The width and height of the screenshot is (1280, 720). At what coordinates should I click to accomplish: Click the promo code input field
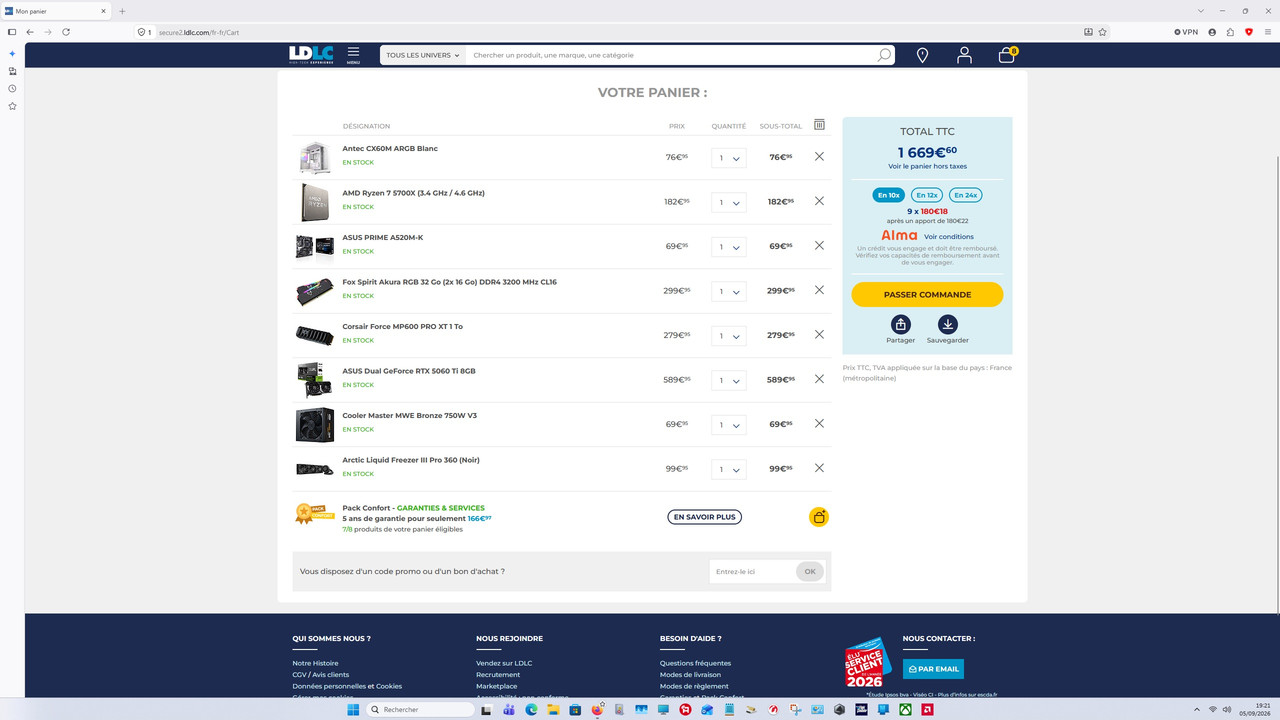pyautogui.click(x=752, y=571)
